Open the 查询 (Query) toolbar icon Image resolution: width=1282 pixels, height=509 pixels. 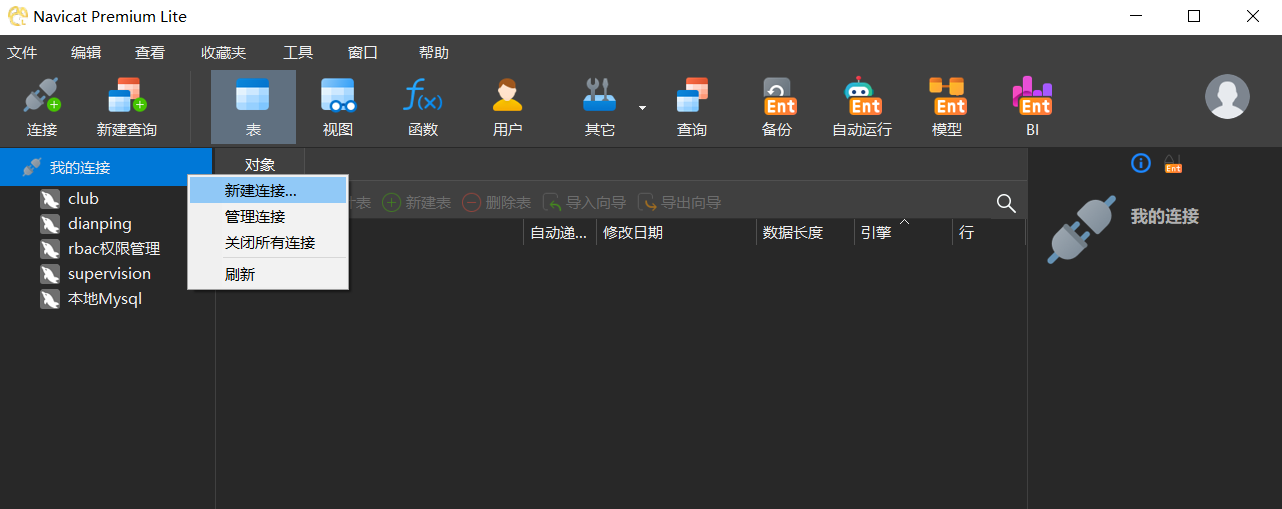pyautogui.click(x=692, y=107)
